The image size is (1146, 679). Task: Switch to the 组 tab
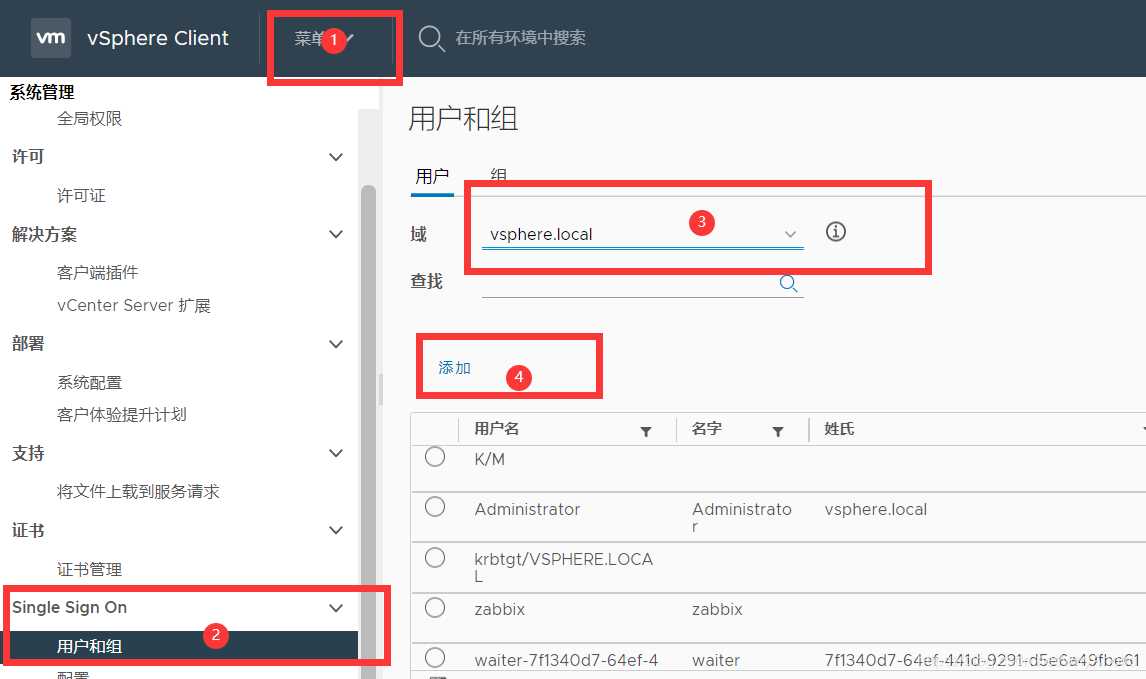click(x=498, y=175)
